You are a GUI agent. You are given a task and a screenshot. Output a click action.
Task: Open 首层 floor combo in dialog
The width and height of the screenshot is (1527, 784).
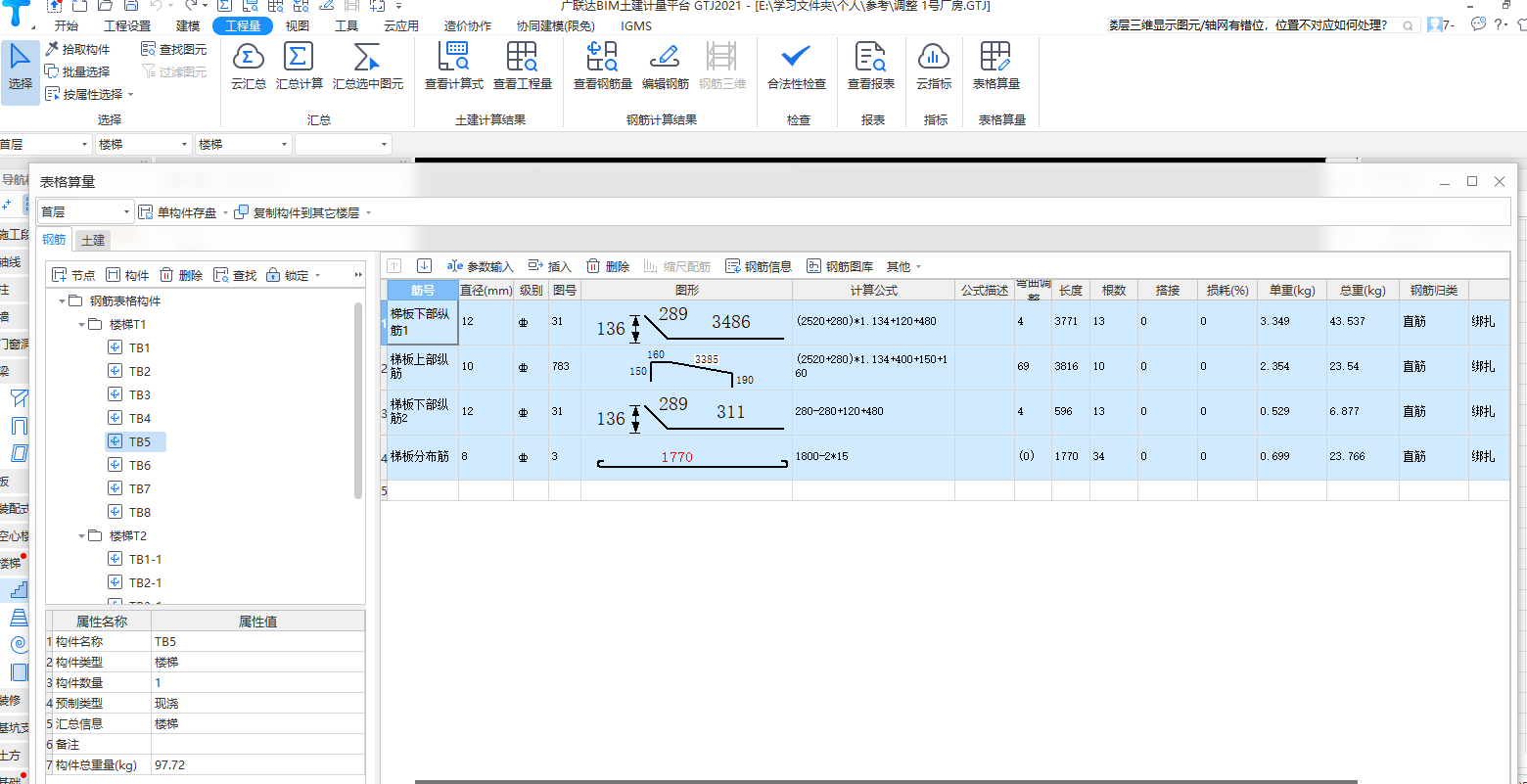coord(85,211)
